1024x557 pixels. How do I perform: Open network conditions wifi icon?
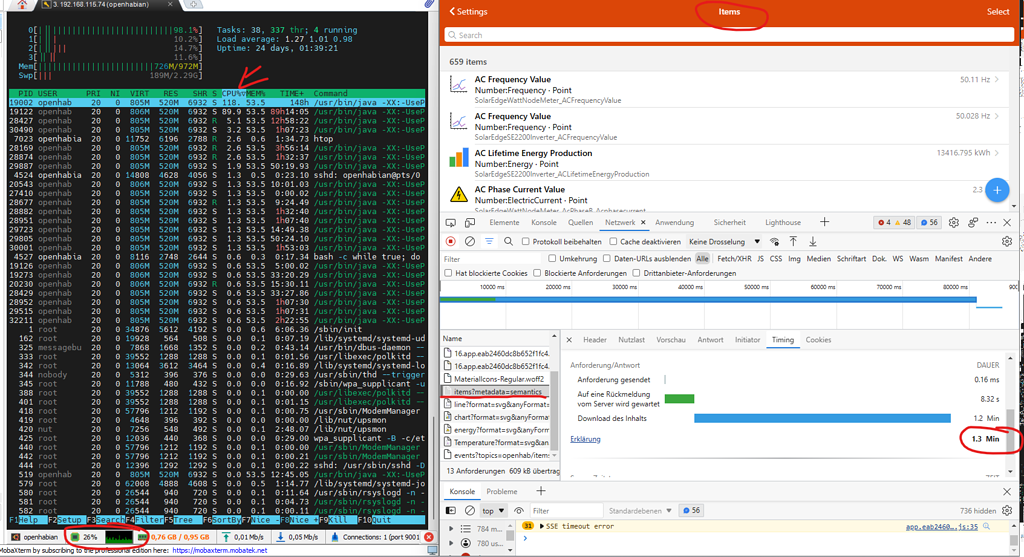tap(775, 242)
